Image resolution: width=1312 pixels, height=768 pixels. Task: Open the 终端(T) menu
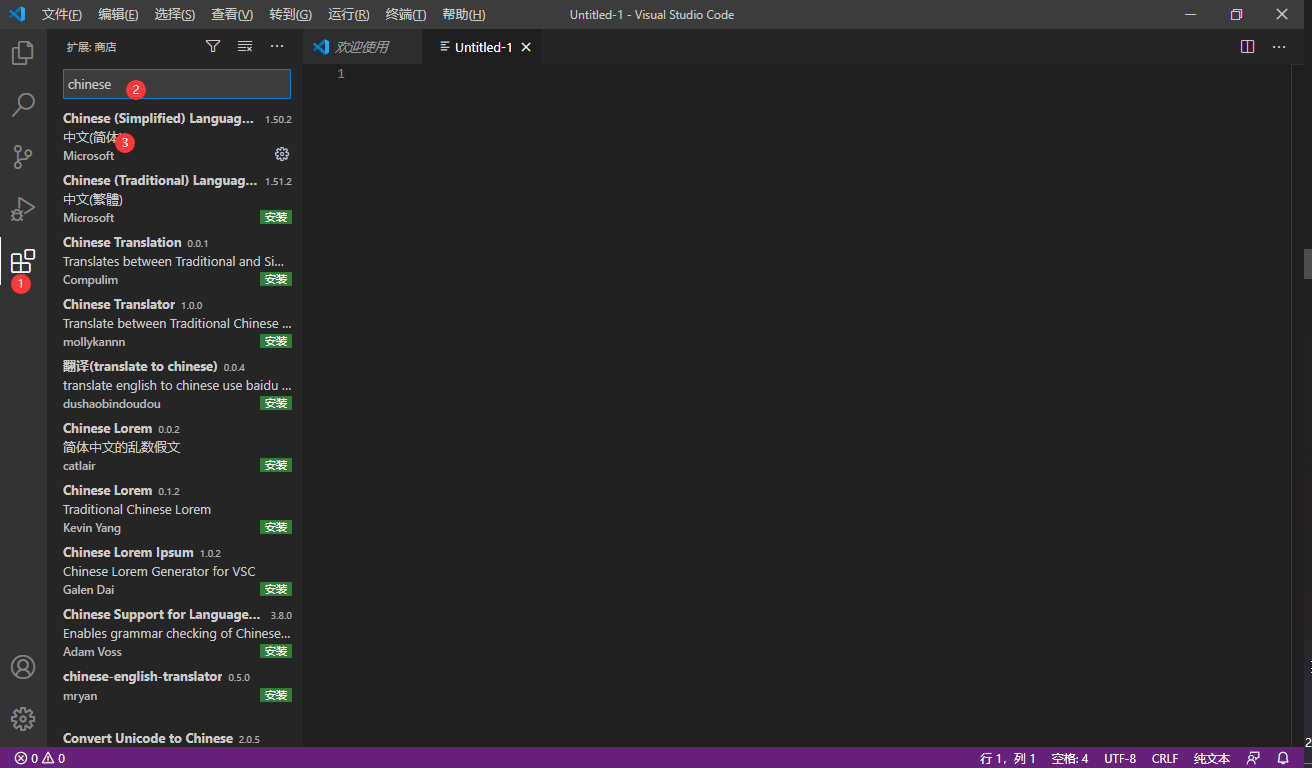pyautogui.click(x=405, y=14)
